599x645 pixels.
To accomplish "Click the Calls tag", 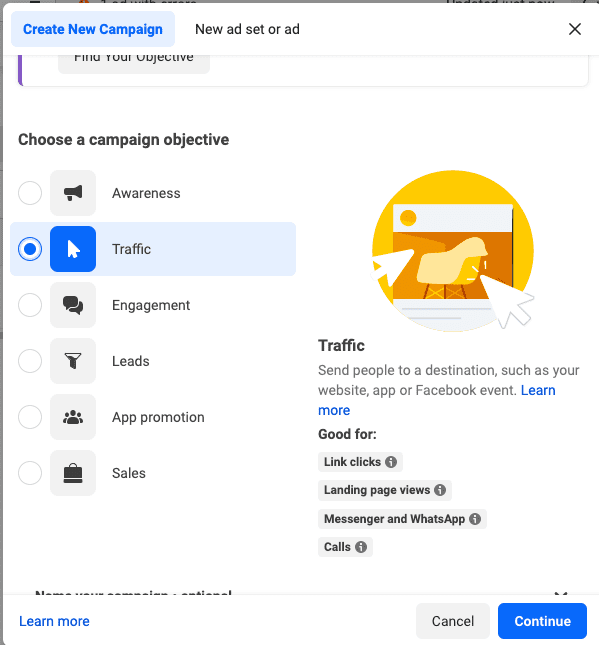I will (345, 547).
